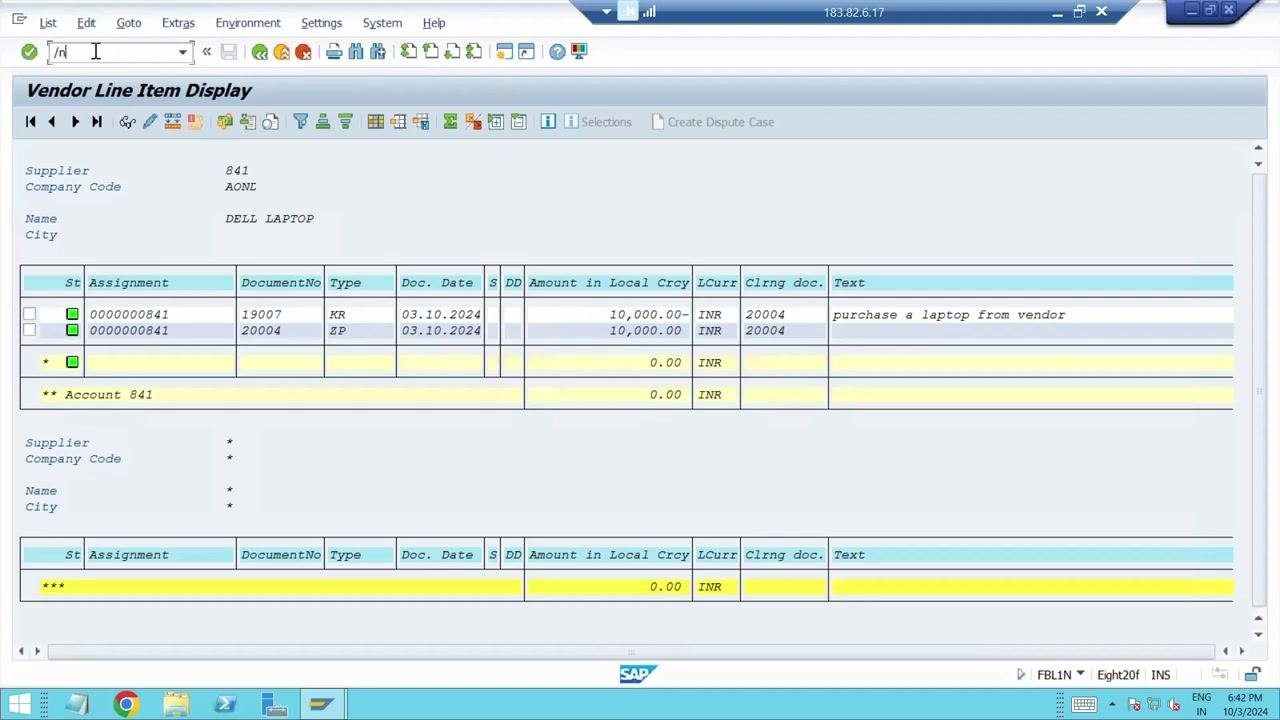The width and height of the screenshot is (1280, 720).
Task: Click the Change Document pencil icon
Action: tap(150, 122)
